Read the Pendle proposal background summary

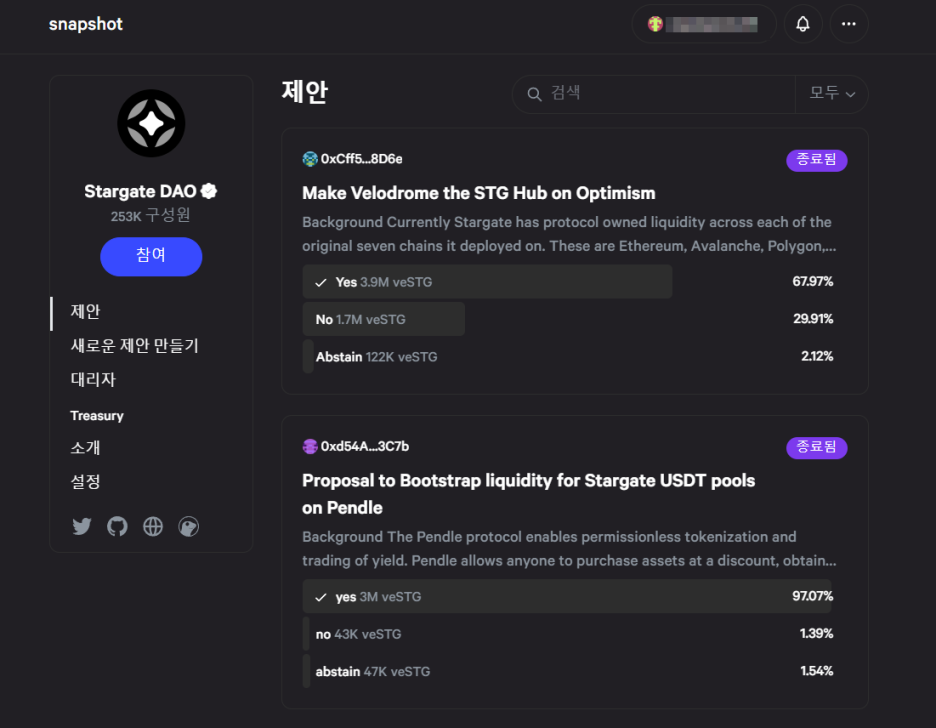(x=569, y=549)
